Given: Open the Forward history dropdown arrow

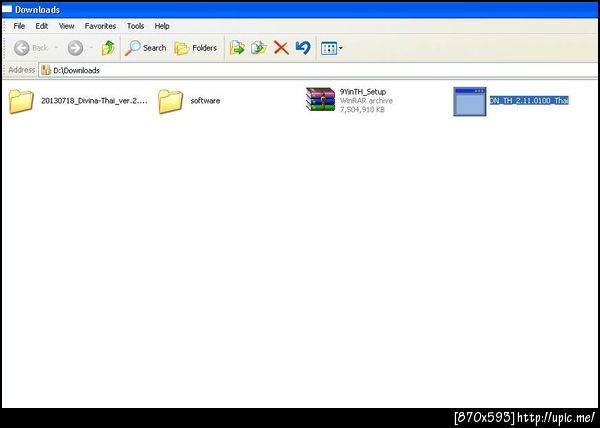Looking at the screenshot, I should (91, 48).
